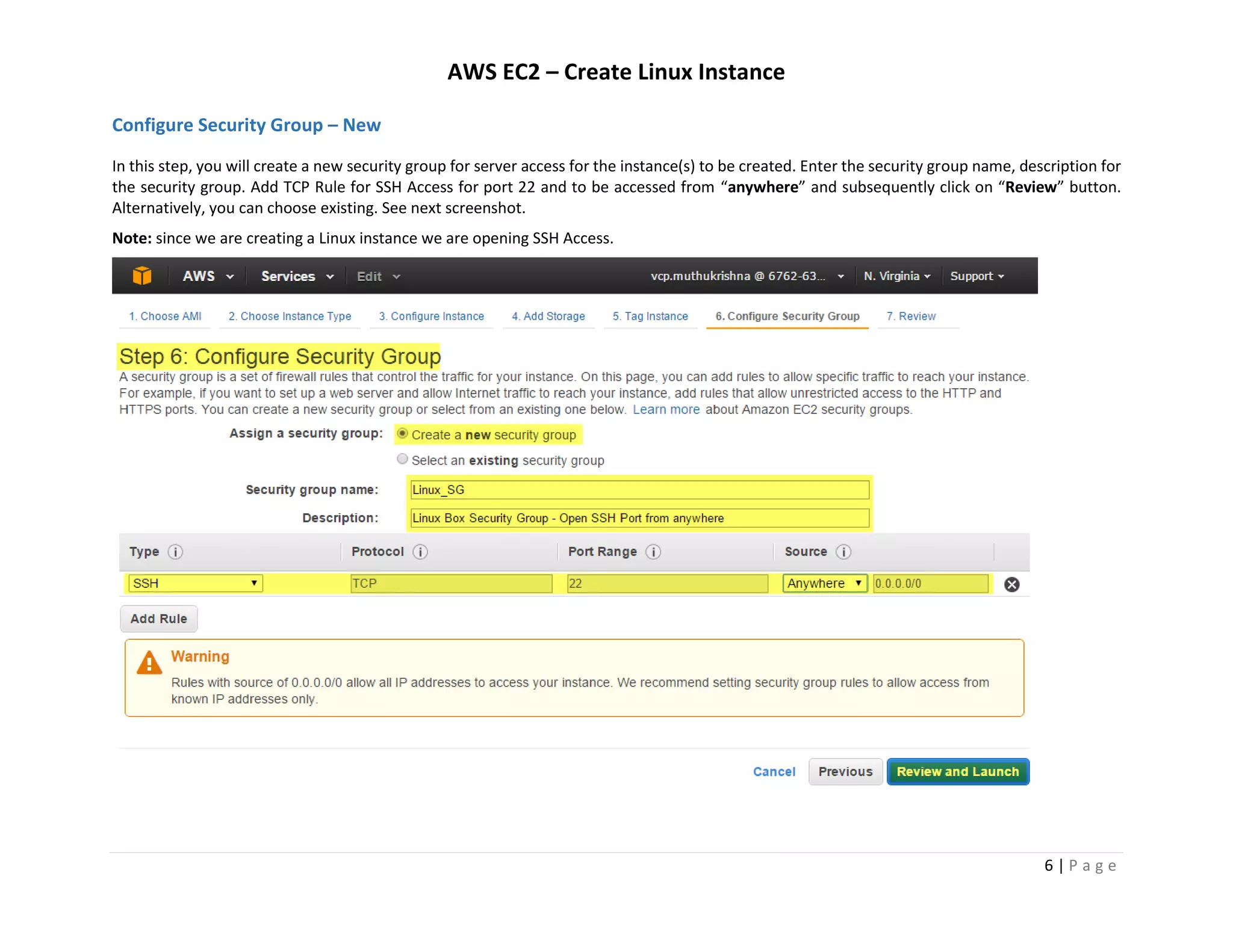Open the SSH rule type dropdown
The width and height of the screenshot is (1233, 952).
point(196,583)
